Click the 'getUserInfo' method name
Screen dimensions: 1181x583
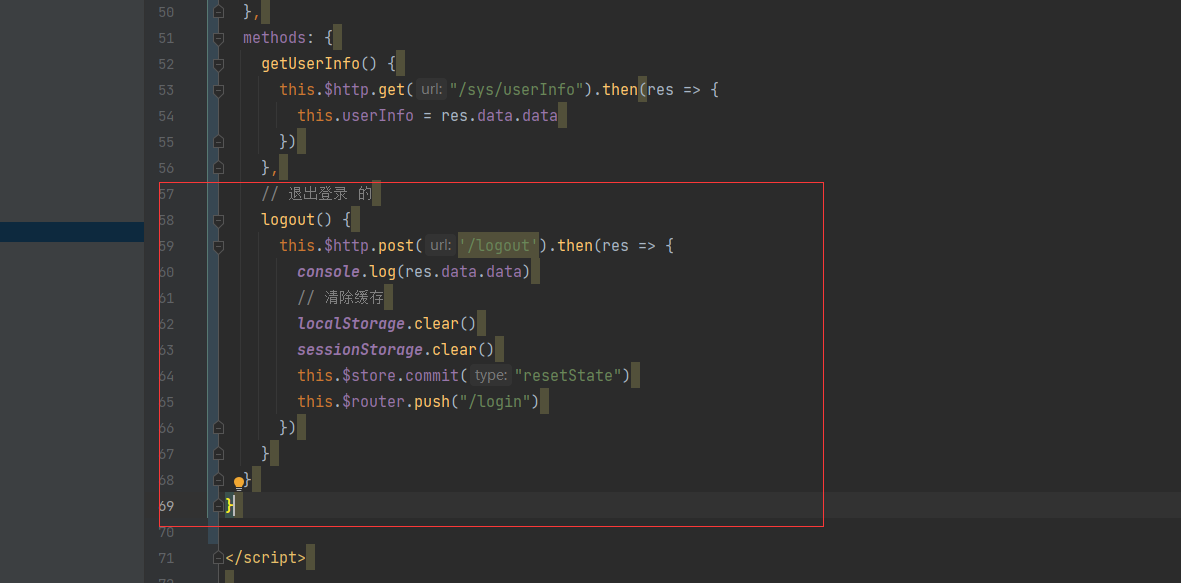310,64
